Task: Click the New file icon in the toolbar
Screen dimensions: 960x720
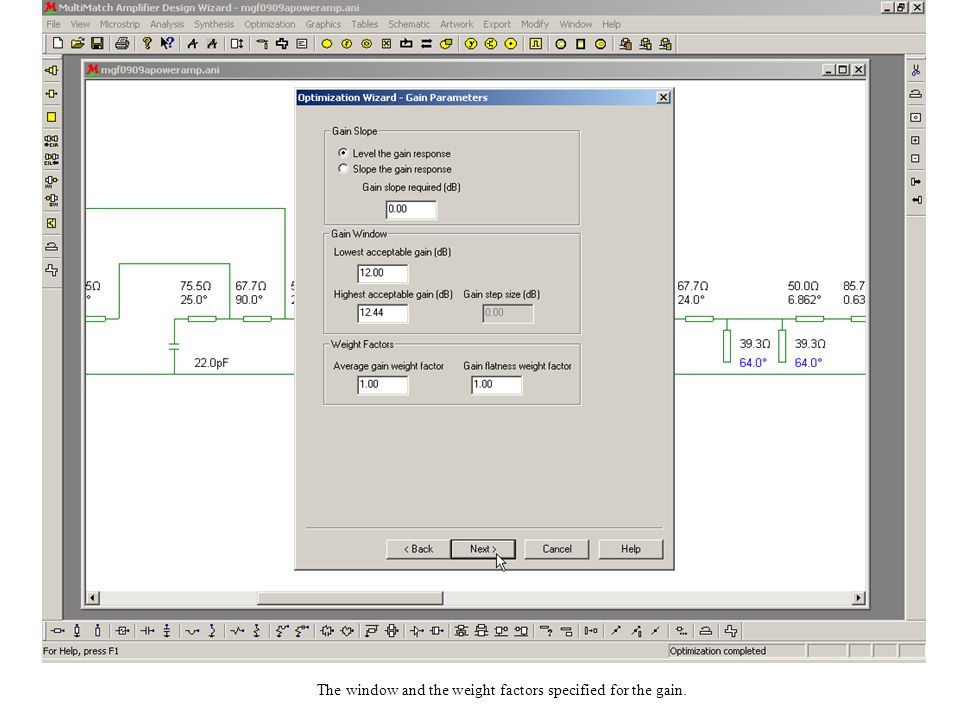Action: 58,43
